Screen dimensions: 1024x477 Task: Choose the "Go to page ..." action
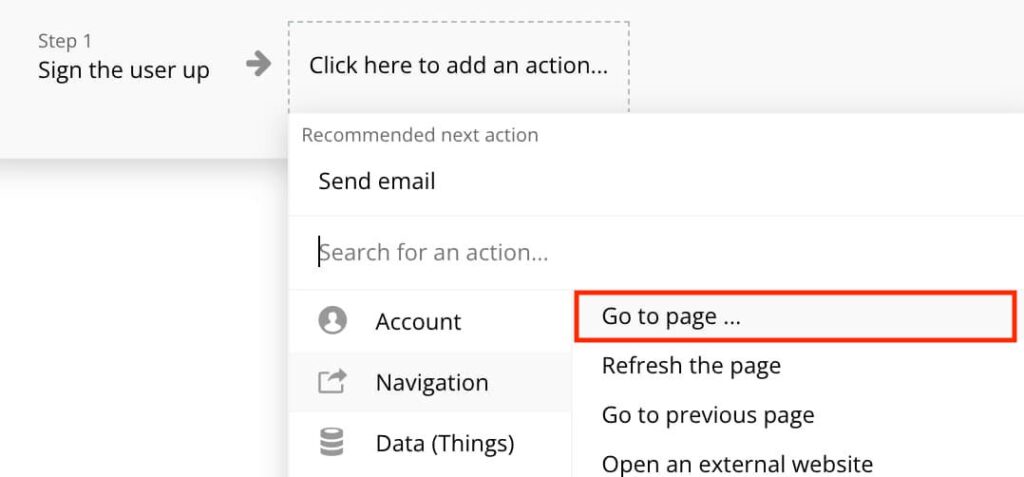pyautogui.click(x=796, y=317)
